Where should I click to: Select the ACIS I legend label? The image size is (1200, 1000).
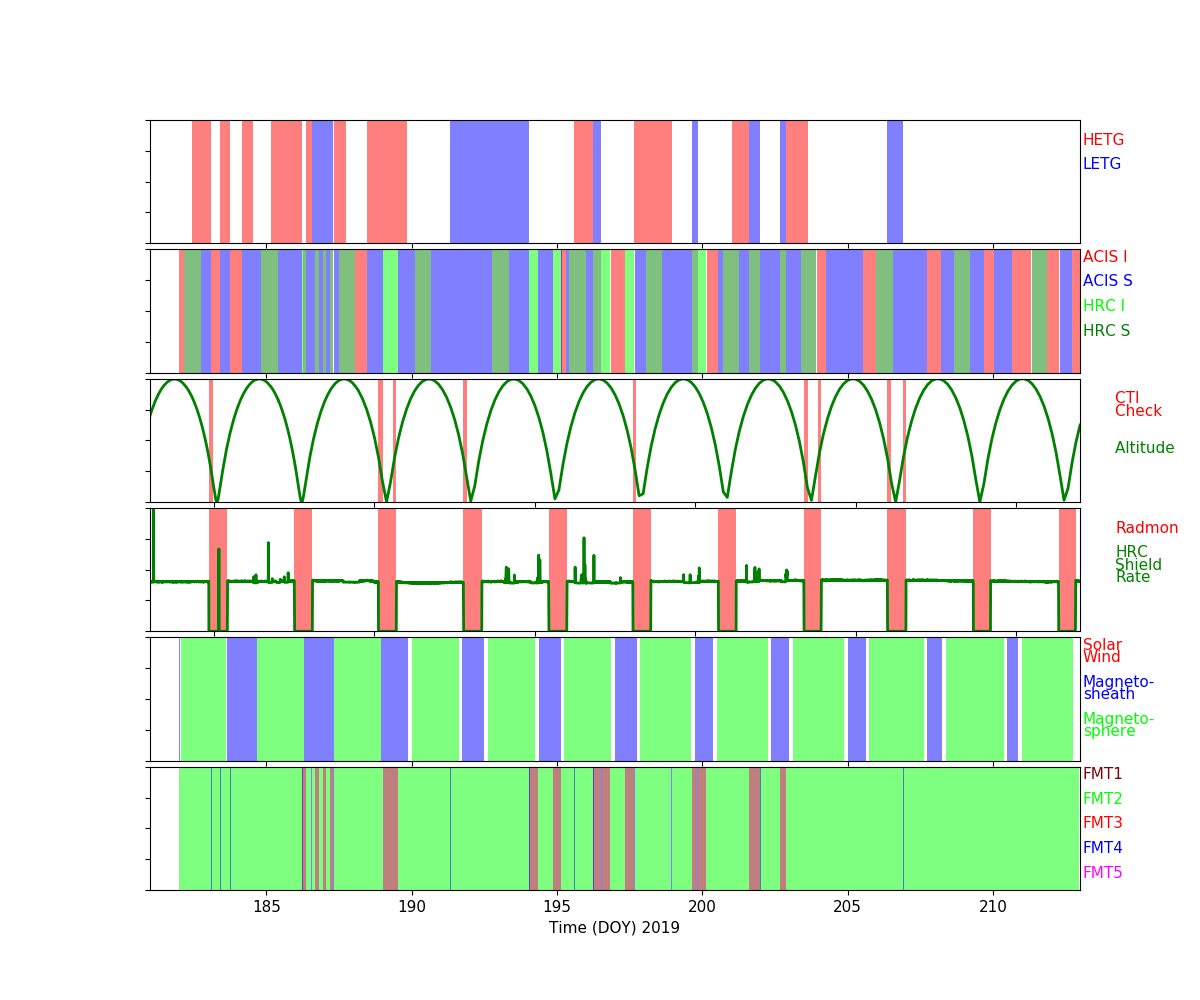[x=1104, y=257]
